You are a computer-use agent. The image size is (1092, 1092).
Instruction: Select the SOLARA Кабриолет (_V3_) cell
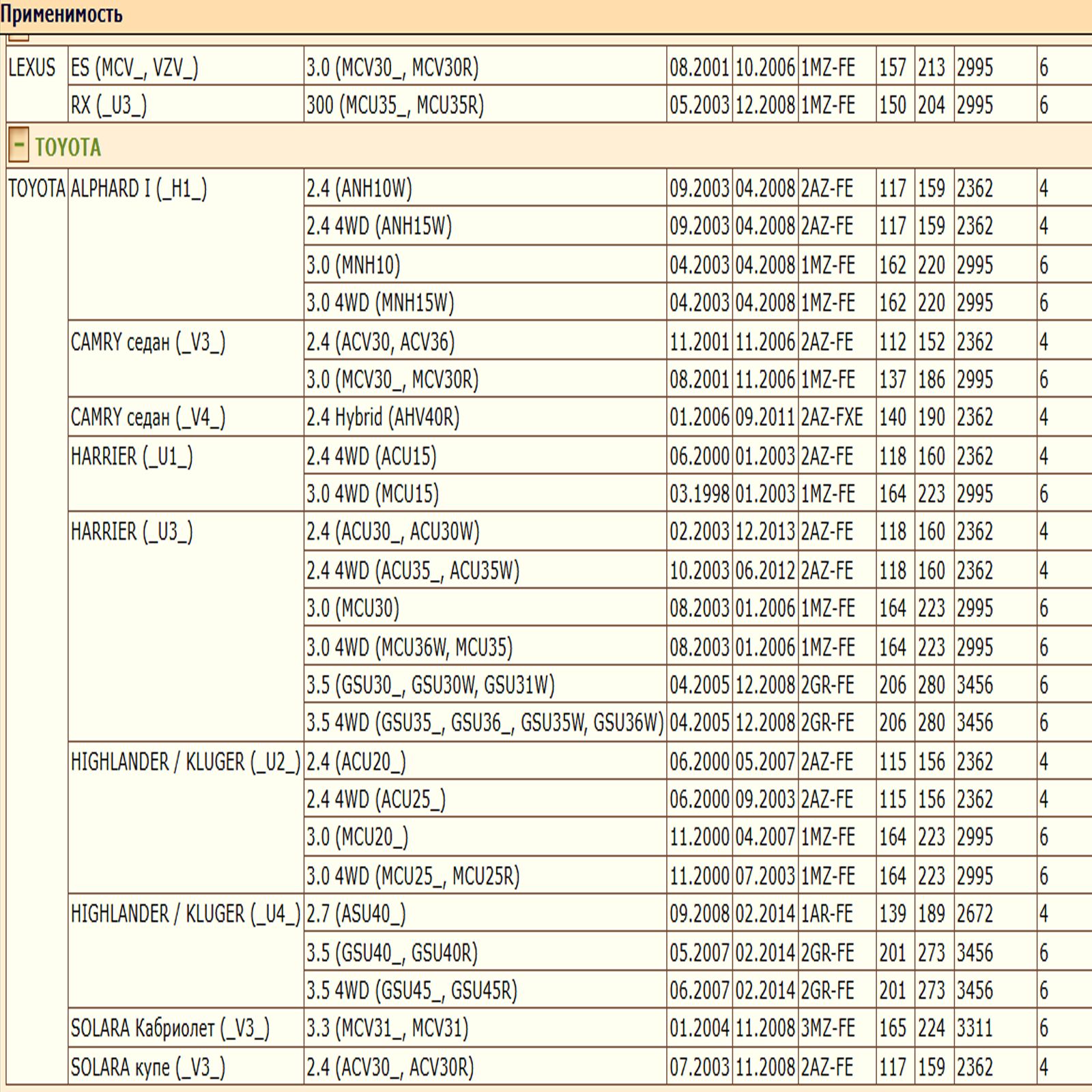pyautogui.click(x=170, y=1029)
